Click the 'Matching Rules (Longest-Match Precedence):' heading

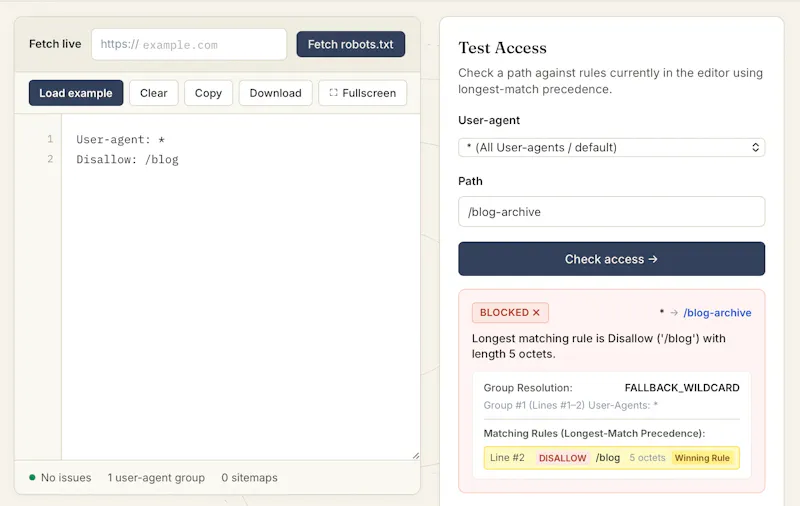pos(594,433)
